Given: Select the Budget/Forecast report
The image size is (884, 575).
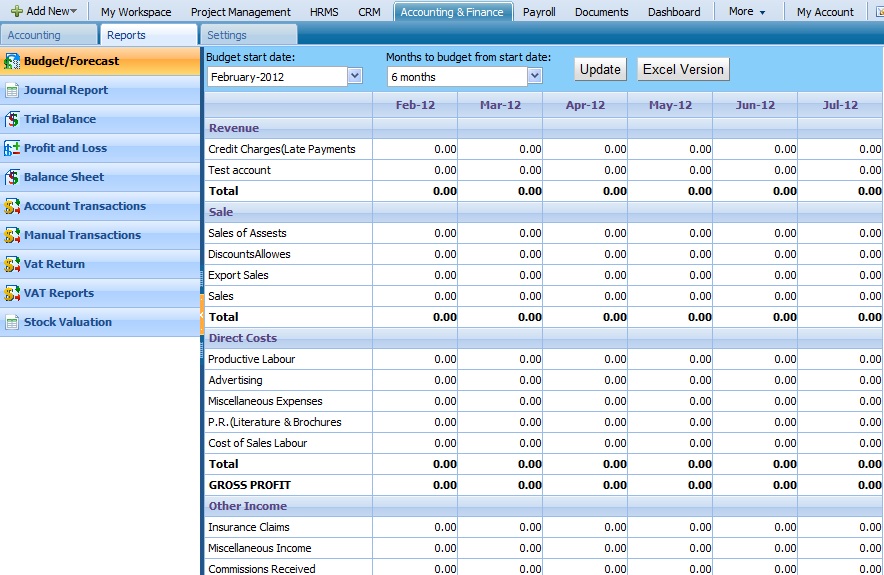Looking at the screenshot, I should 72,61.
